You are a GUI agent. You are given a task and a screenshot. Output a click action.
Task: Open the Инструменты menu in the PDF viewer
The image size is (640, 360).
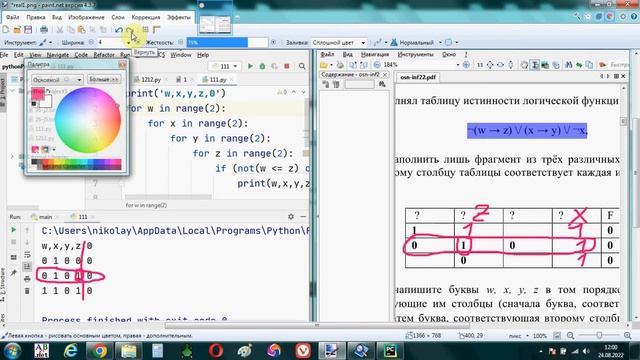(x=415, y=54)
